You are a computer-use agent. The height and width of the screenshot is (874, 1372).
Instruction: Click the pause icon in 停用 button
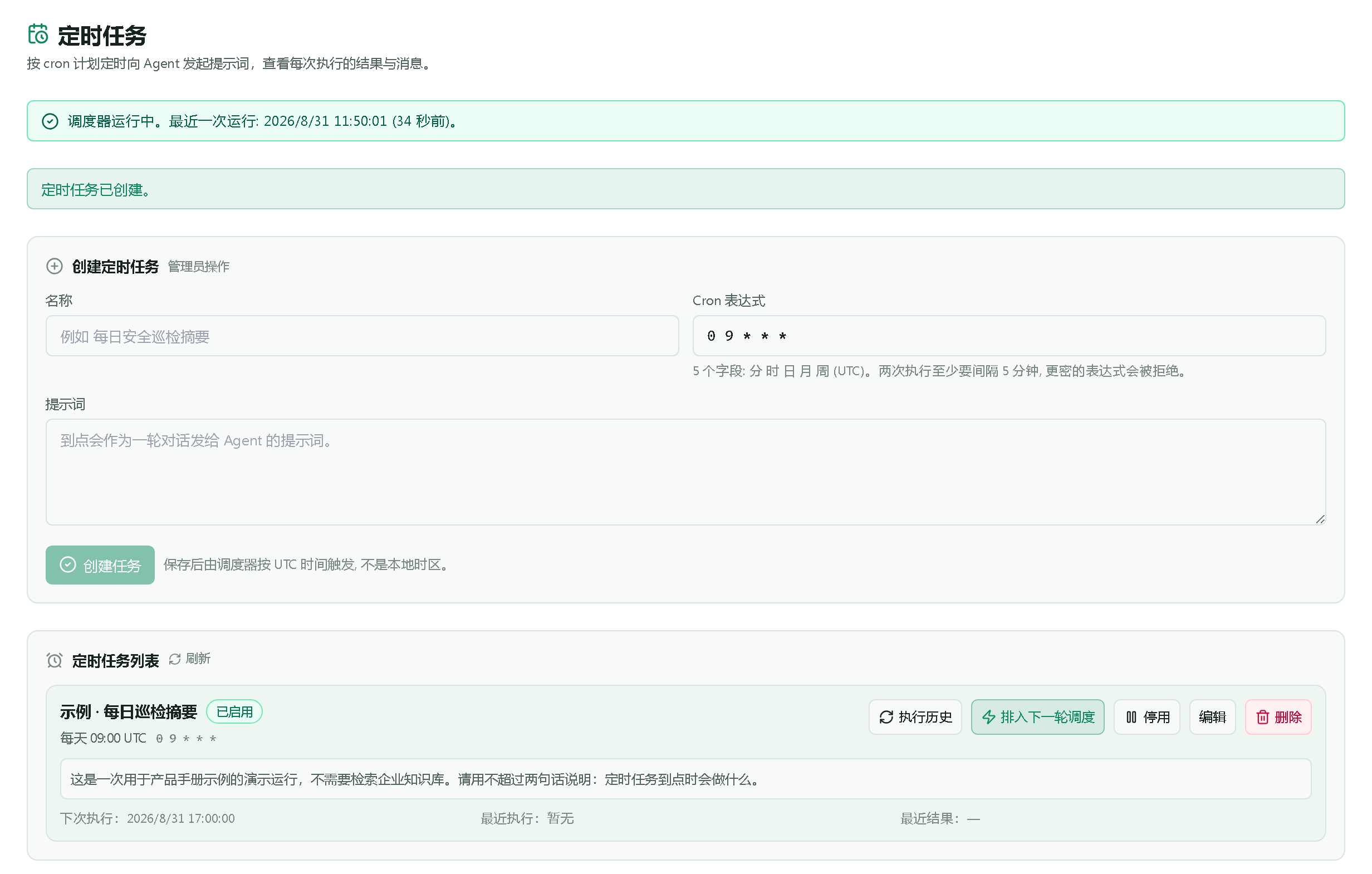(1131, 717)
